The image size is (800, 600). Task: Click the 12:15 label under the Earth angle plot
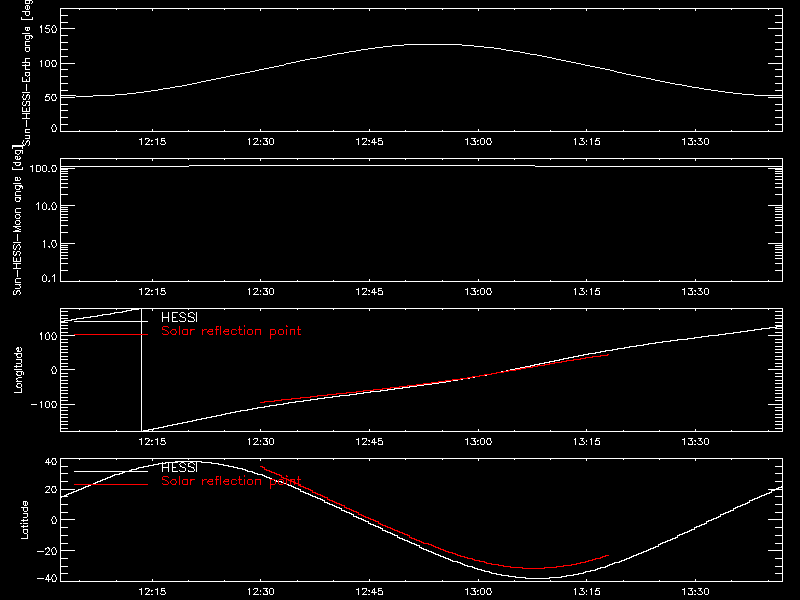[x=152, y=141]
